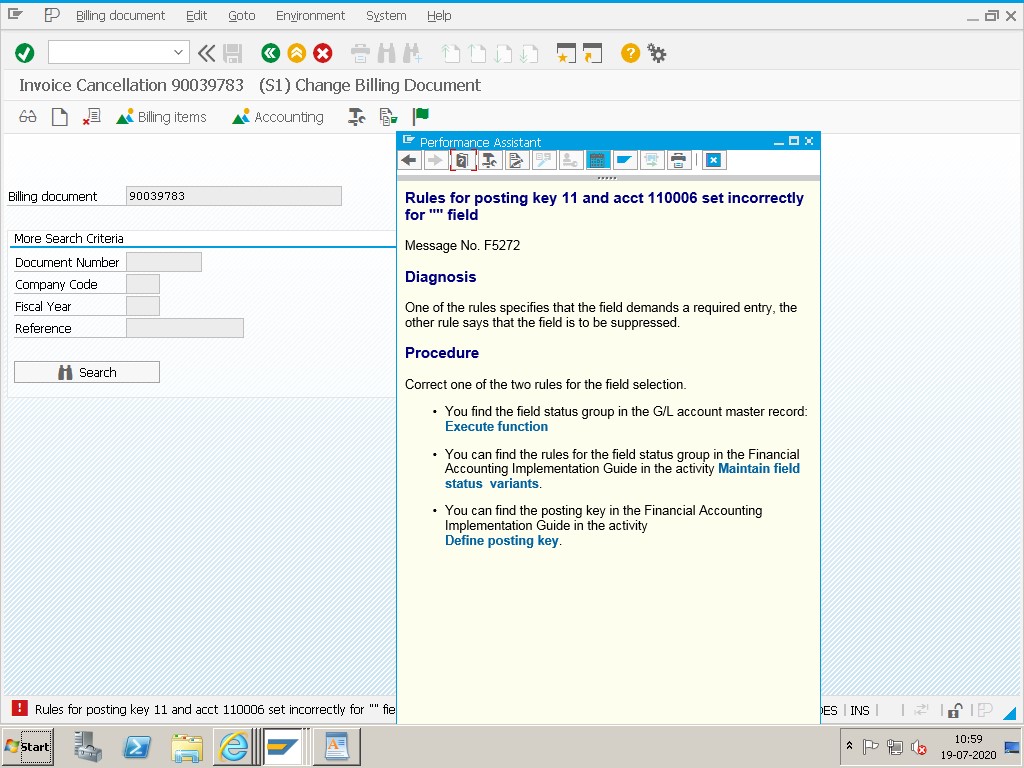Click the Windows Start button
1024x768 pixels.
[27, 747]
